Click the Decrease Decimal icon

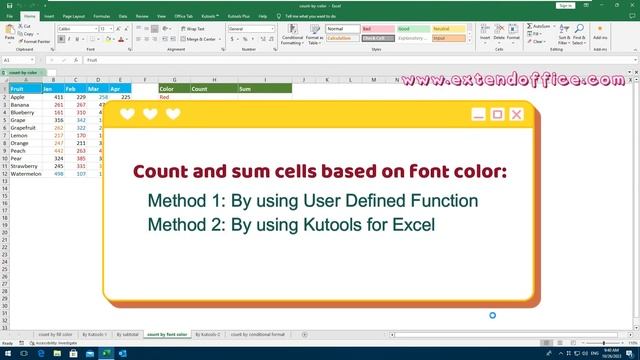pos(271,39)
